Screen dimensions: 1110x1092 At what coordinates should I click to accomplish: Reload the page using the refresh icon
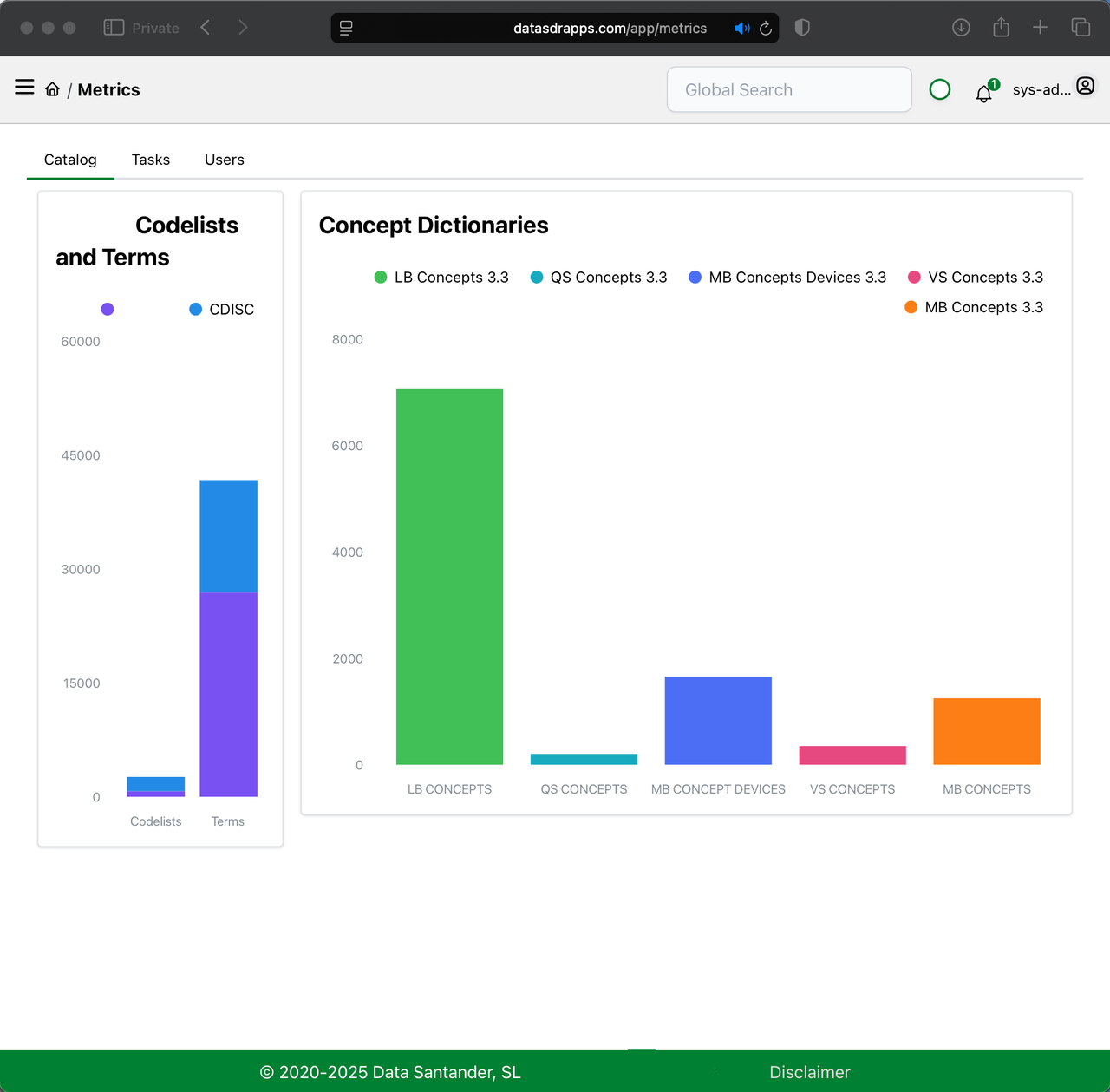765,28
